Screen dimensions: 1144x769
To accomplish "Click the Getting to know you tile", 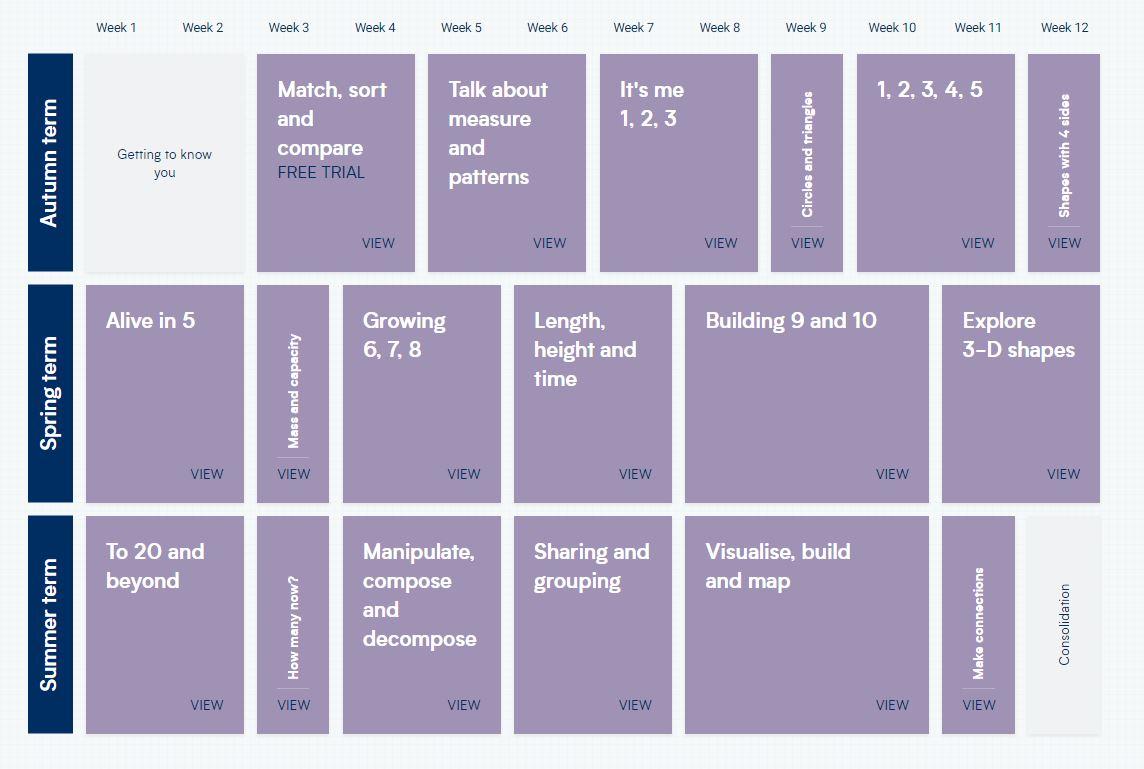I will (x=165, y=163).
